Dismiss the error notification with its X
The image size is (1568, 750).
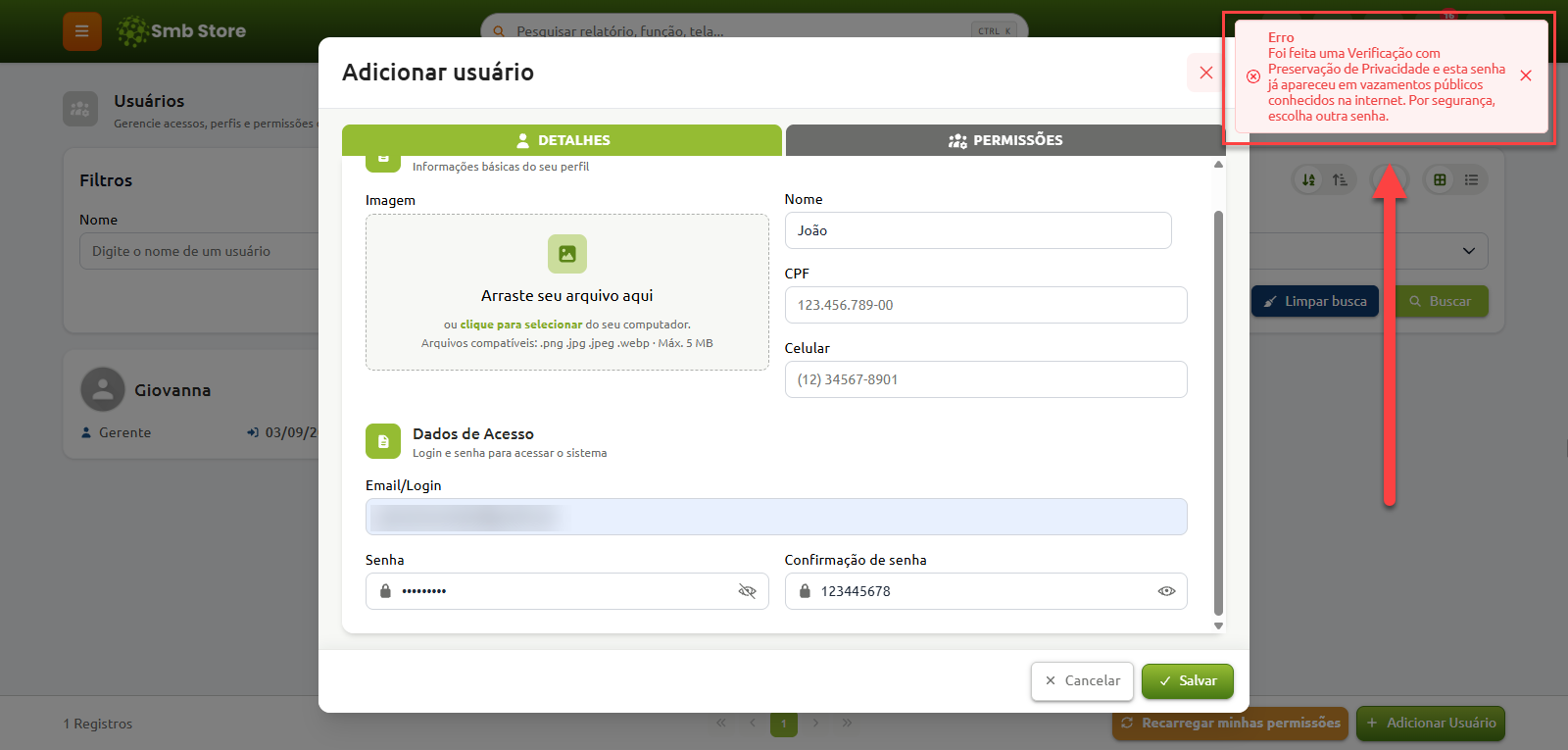point(1526,75)
